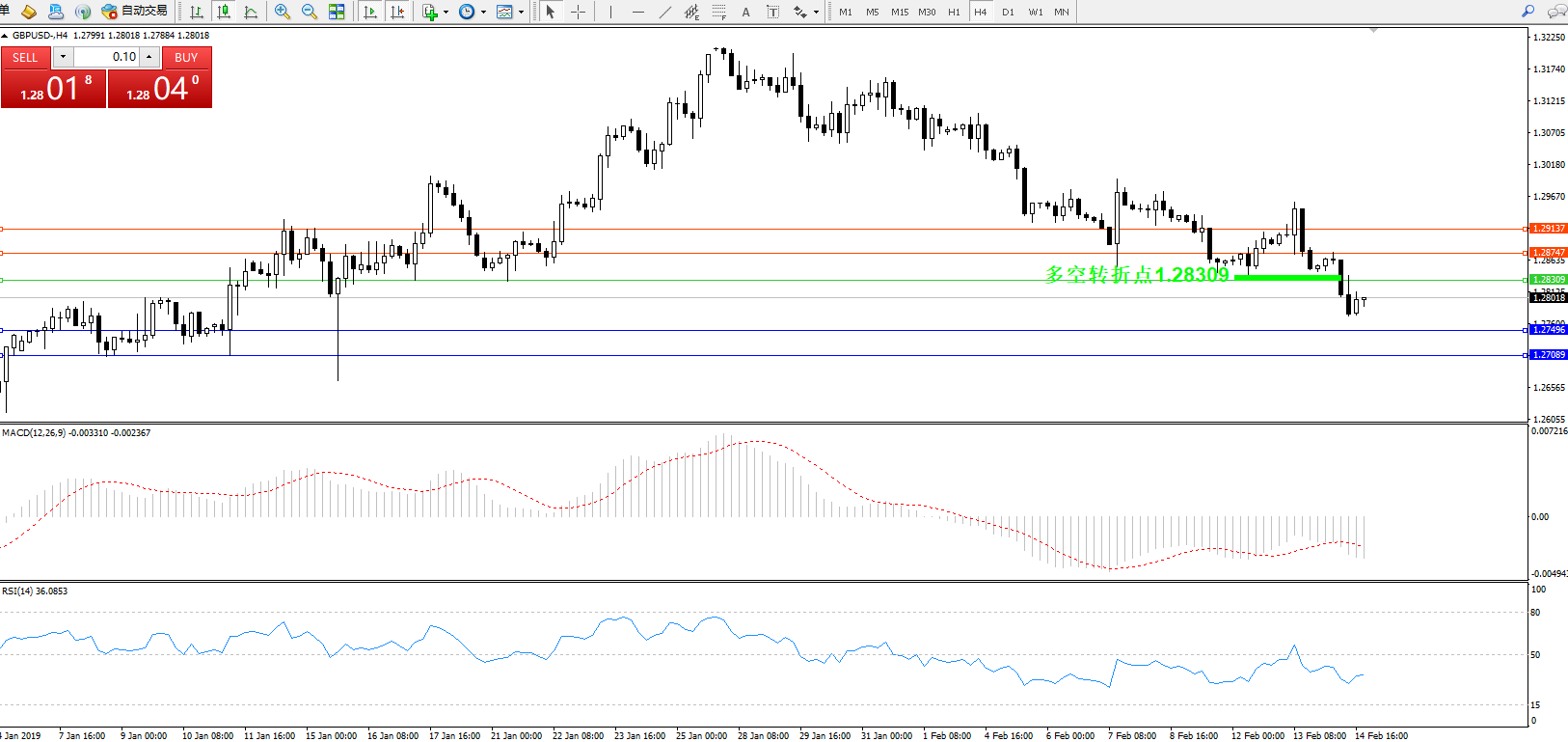The width and height of the screenshot is (1568, 742).
Task: Click the Zoom Out magnifier icon
Action: (x=310, y=12)
